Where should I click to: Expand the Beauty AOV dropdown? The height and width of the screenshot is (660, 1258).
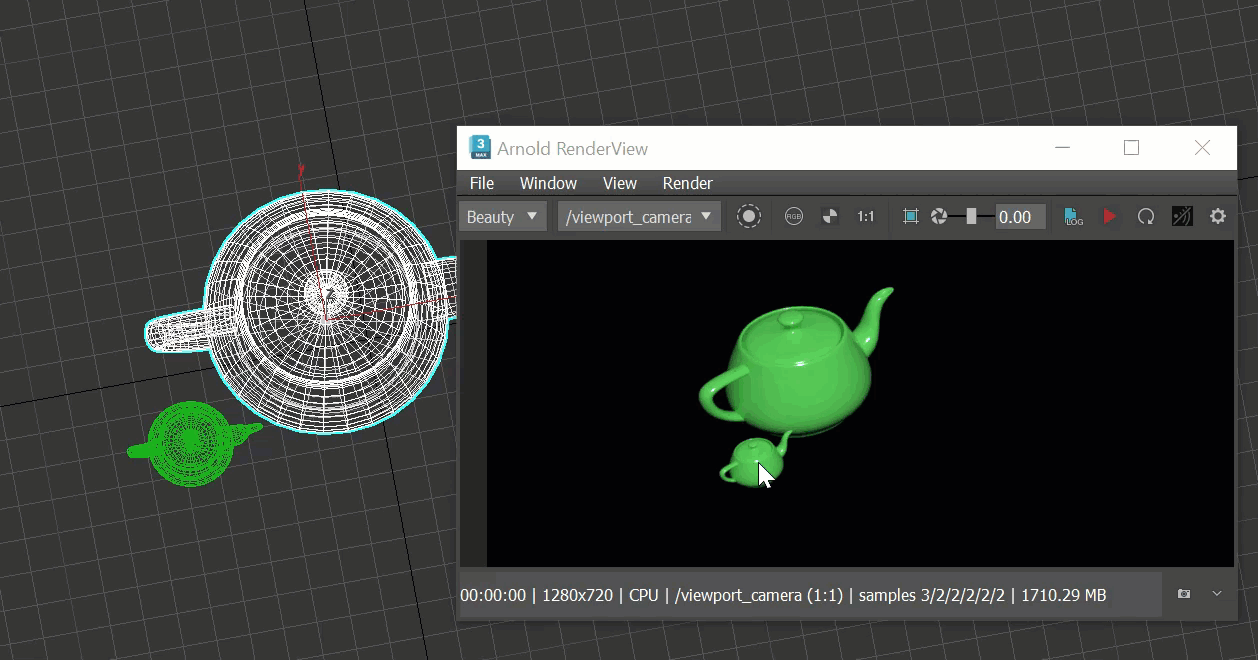[x=503, y=216]
